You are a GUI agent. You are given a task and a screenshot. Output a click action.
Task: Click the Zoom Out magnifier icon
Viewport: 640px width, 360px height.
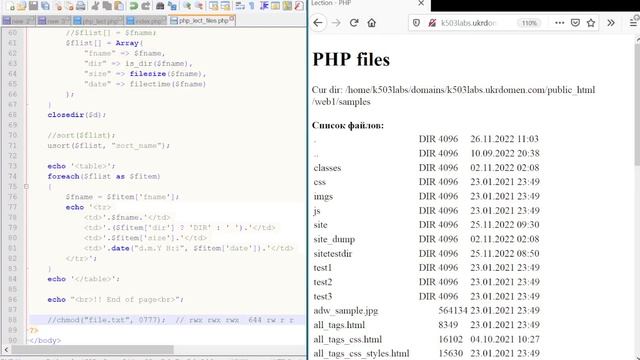(199, 6)
